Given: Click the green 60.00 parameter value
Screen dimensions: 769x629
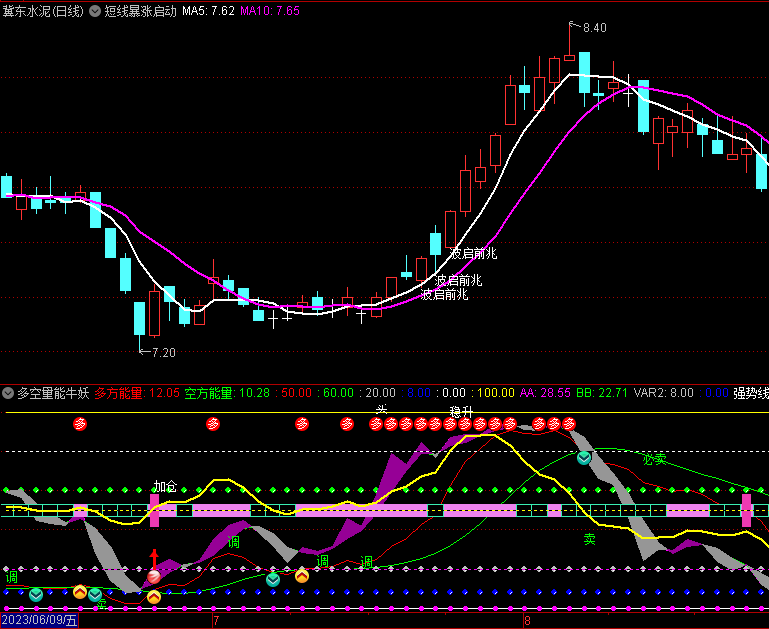Looking at the screenshot, I should [x=338, y=393].
